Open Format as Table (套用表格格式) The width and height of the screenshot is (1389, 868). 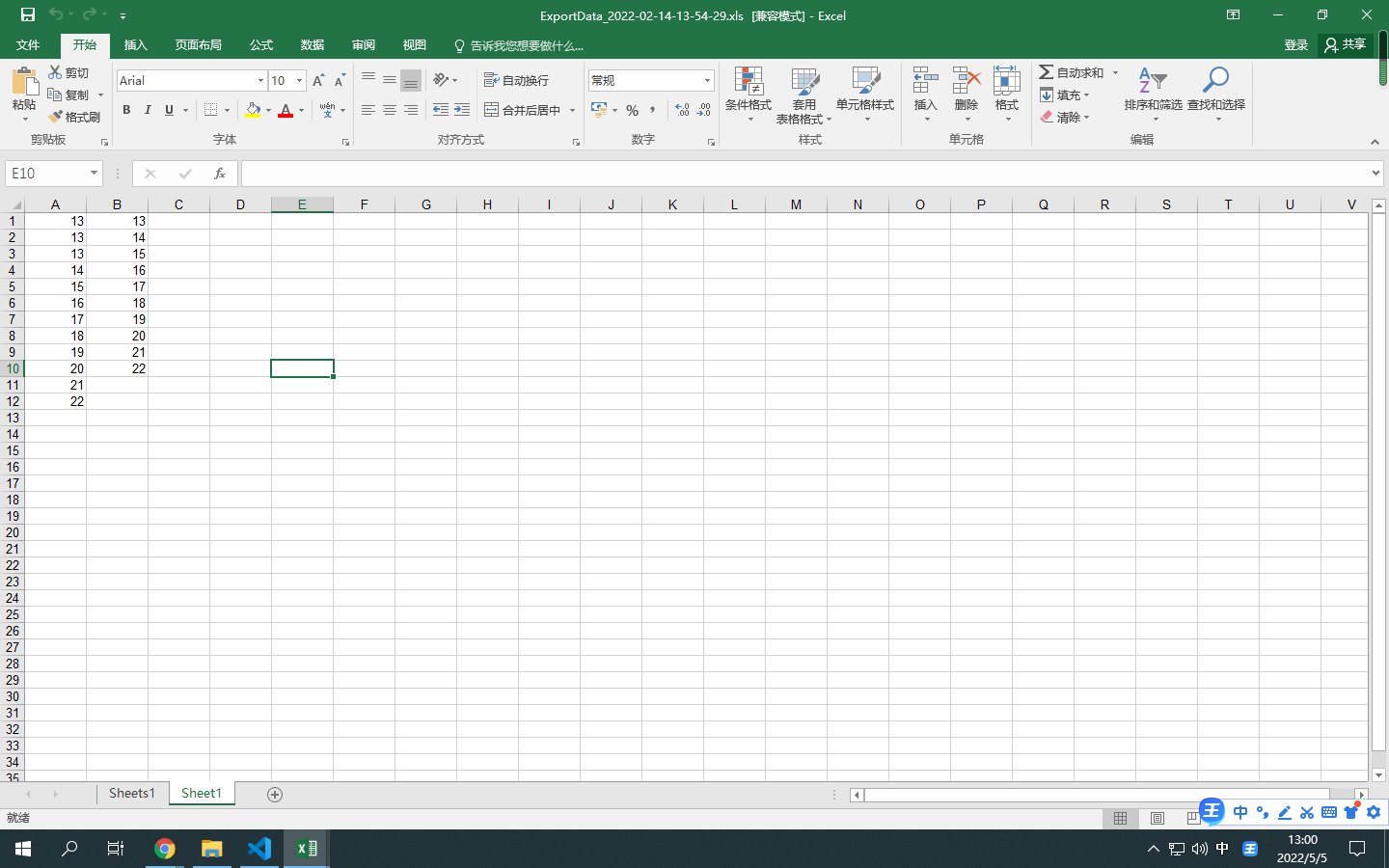[x=803, y=95]
